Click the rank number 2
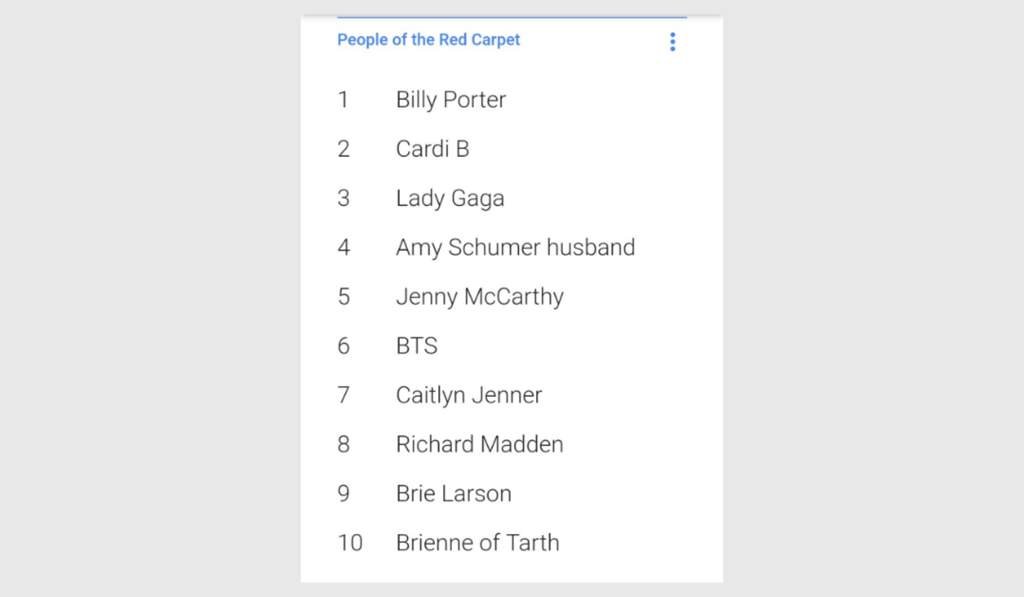This screenshot has width=1024, height=597. pyautogui.click(x=344, y=149)
